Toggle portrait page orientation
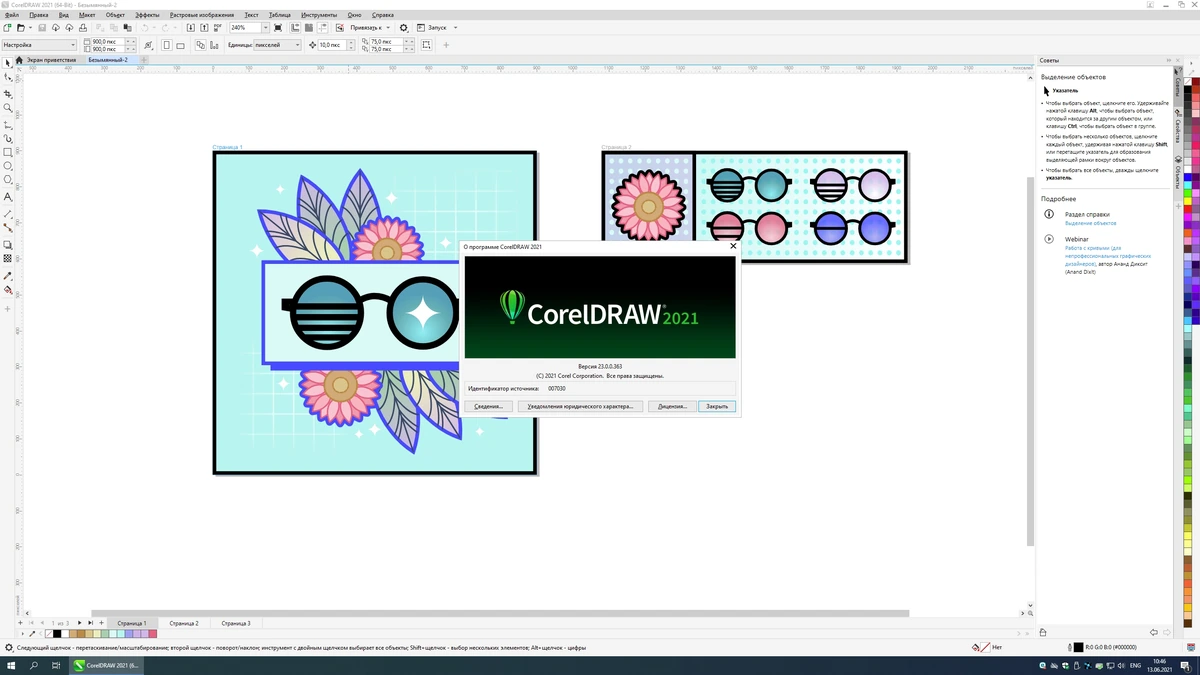Viewport: 1200px width, 675px height. 167,45
